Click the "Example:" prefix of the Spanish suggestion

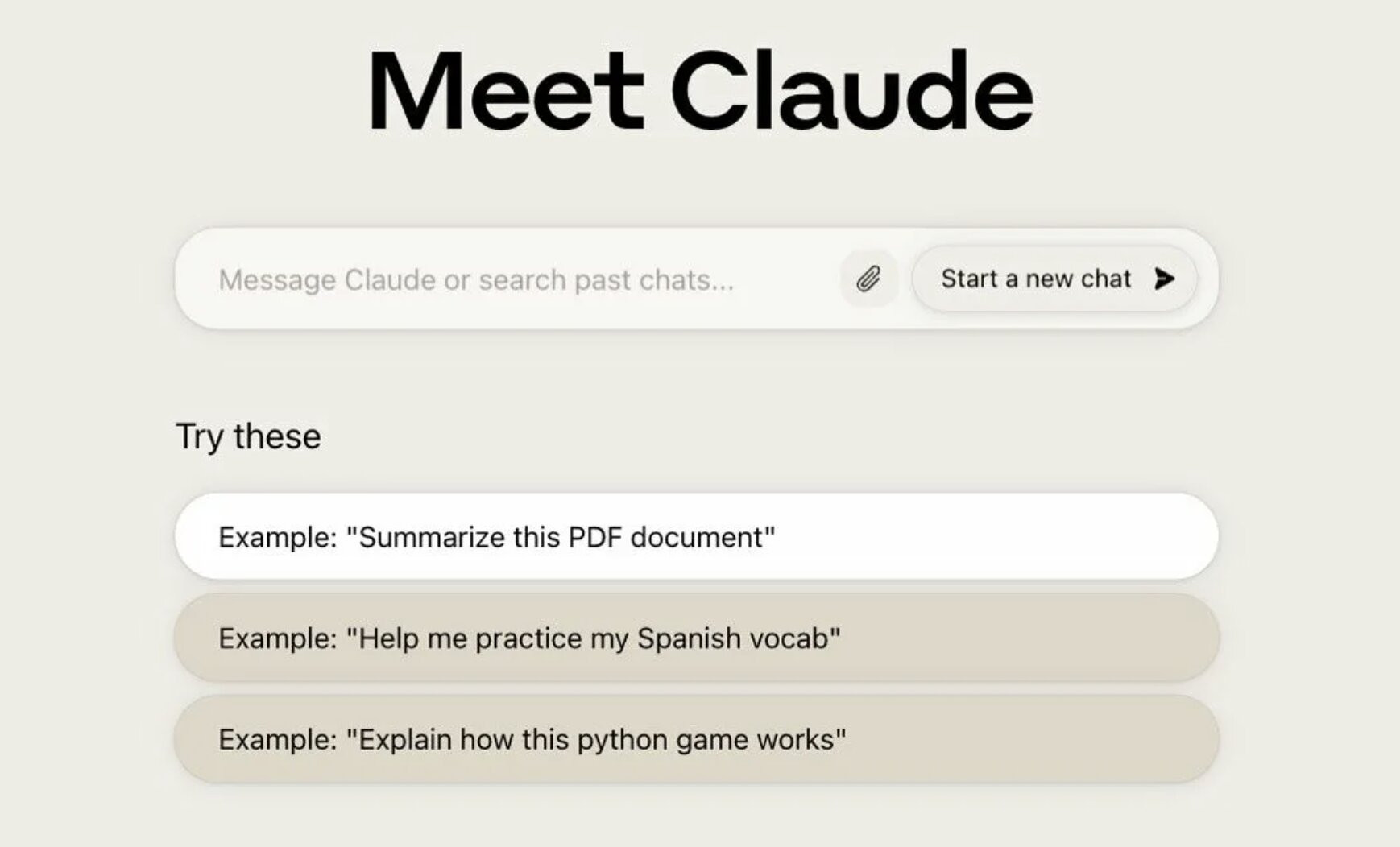pos(277,638)
